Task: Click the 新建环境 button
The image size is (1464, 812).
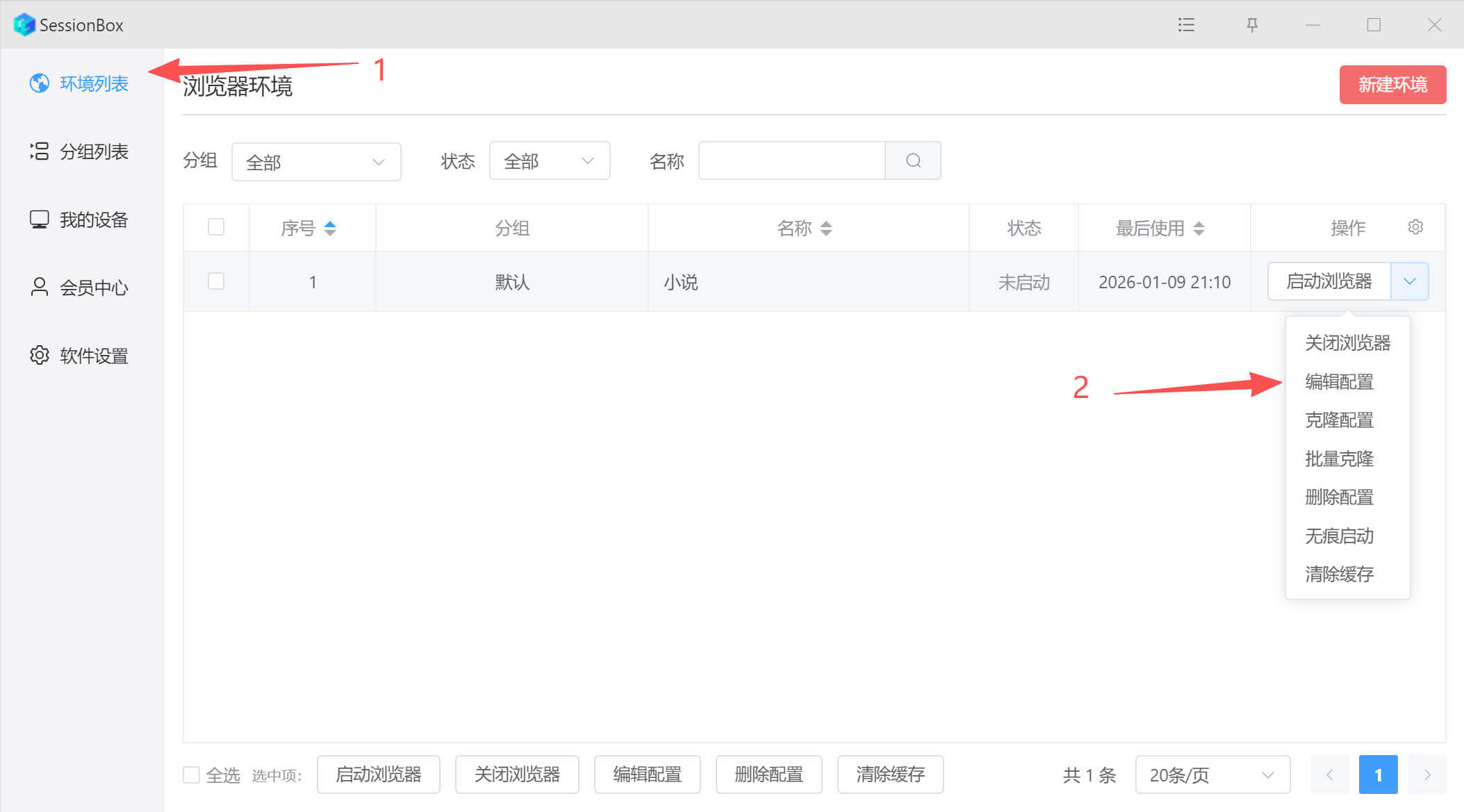Action: tap(1392, 85)
